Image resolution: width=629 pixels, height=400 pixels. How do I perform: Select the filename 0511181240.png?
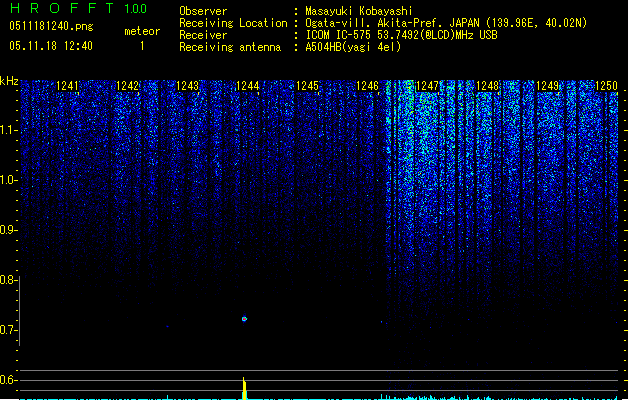(51, 26)
